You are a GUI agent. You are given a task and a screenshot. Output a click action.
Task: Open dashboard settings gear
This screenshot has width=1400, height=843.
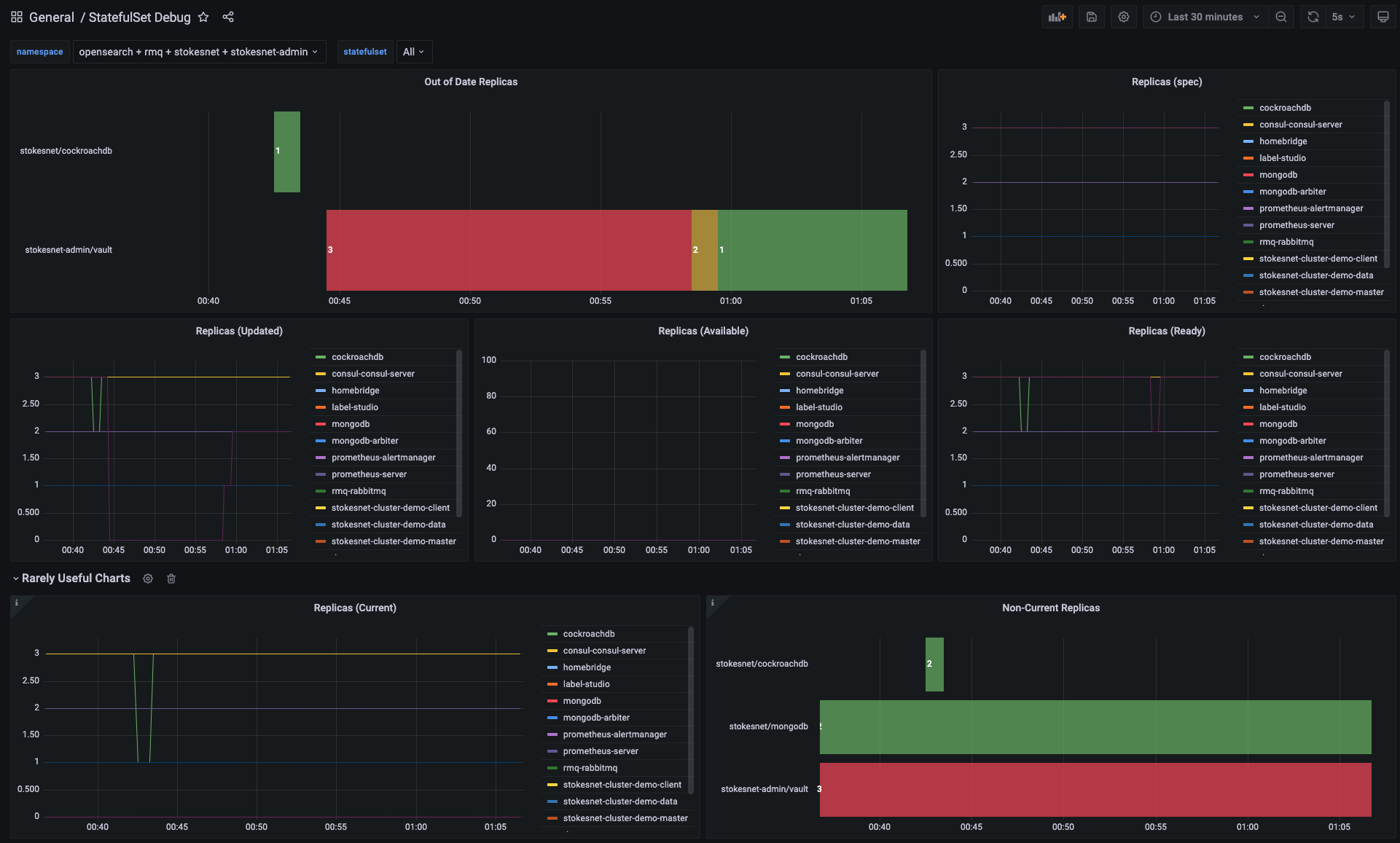coord(1123,17)
